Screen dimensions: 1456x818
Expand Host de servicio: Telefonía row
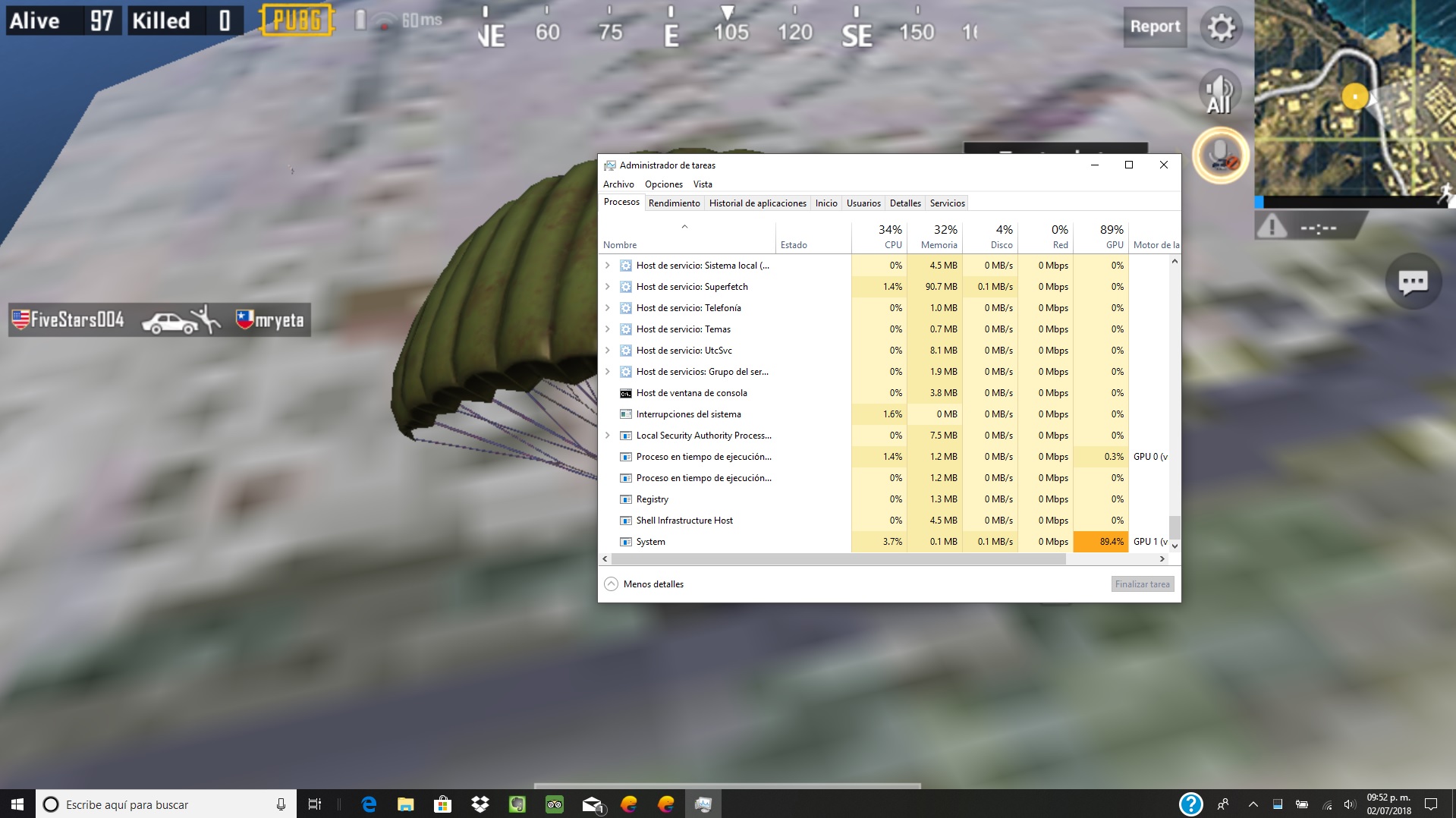tap(608, 308)
